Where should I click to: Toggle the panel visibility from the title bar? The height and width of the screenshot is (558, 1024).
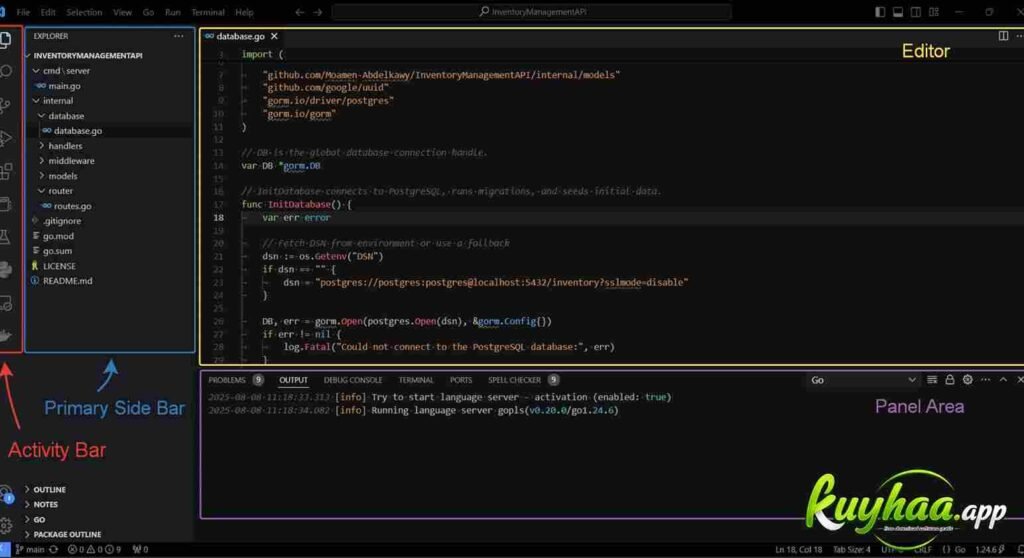point(898,12)
